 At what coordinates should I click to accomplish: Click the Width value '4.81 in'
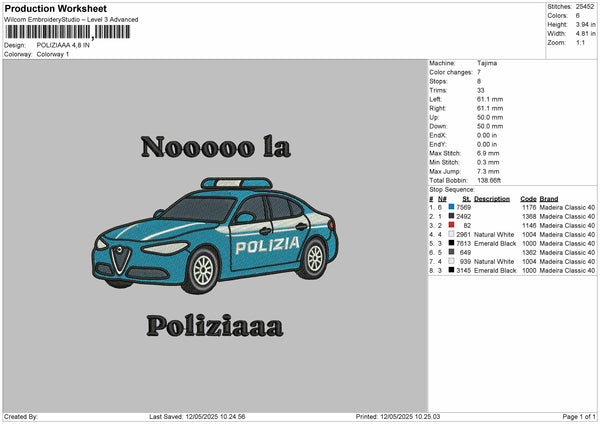tap(585, 34)
